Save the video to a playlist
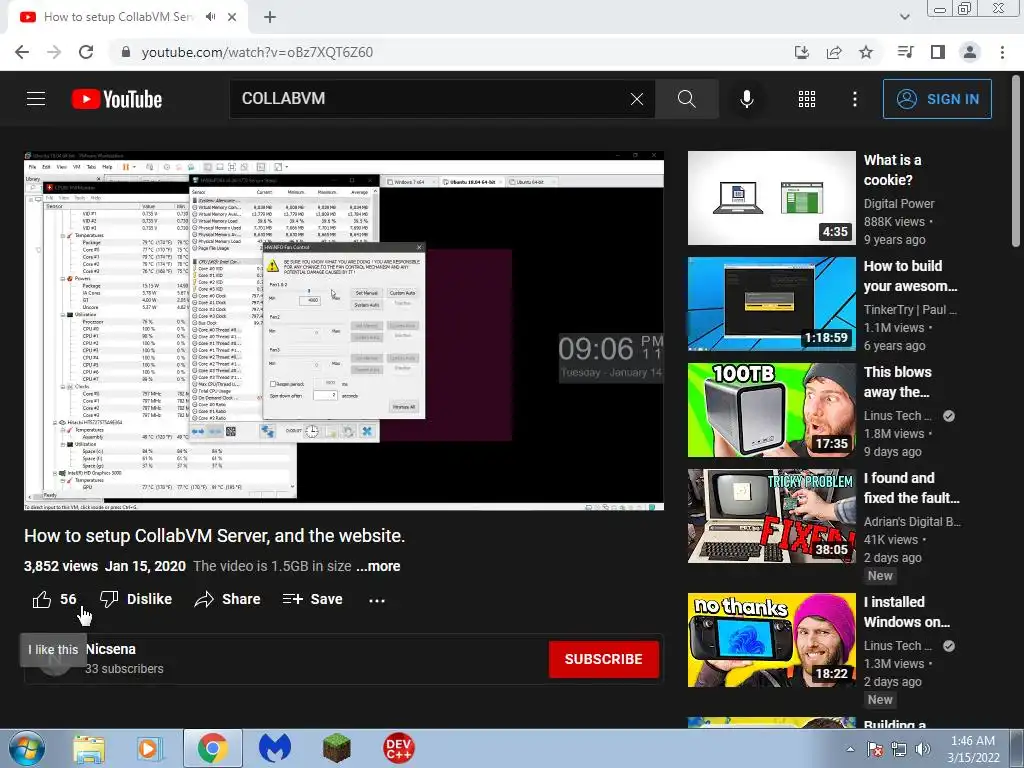Viewport: 1024px width, 768px height. (x=312, y=599)
